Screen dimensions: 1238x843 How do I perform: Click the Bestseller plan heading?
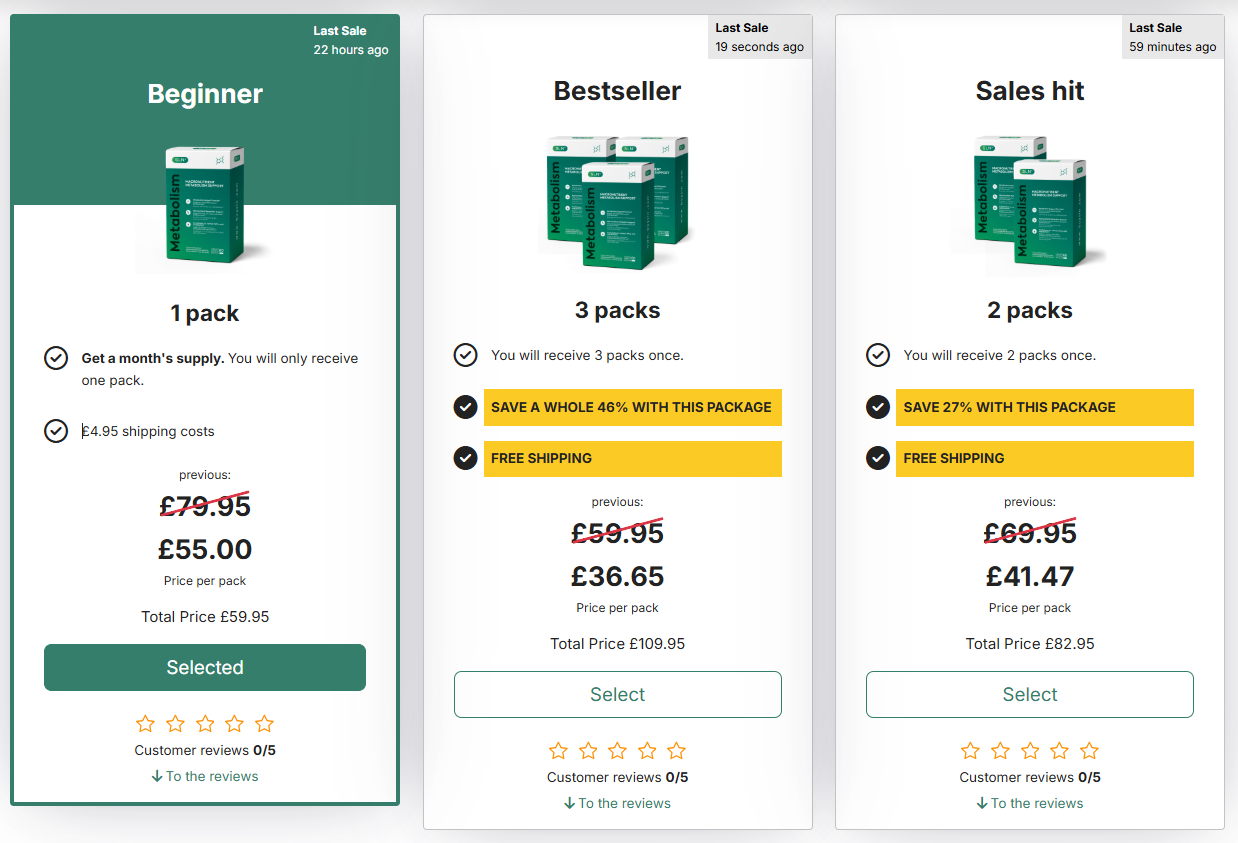point(618,91)
